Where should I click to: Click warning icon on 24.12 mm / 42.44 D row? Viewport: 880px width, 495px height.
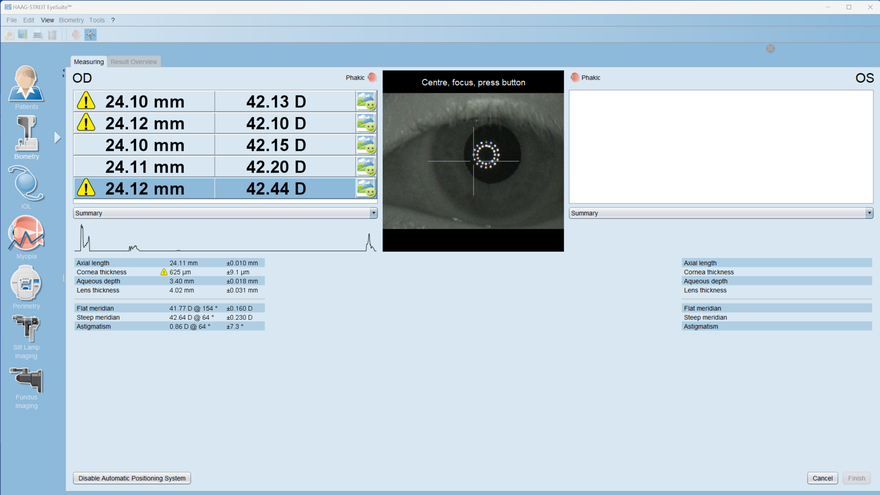click(x=86, y=188)
